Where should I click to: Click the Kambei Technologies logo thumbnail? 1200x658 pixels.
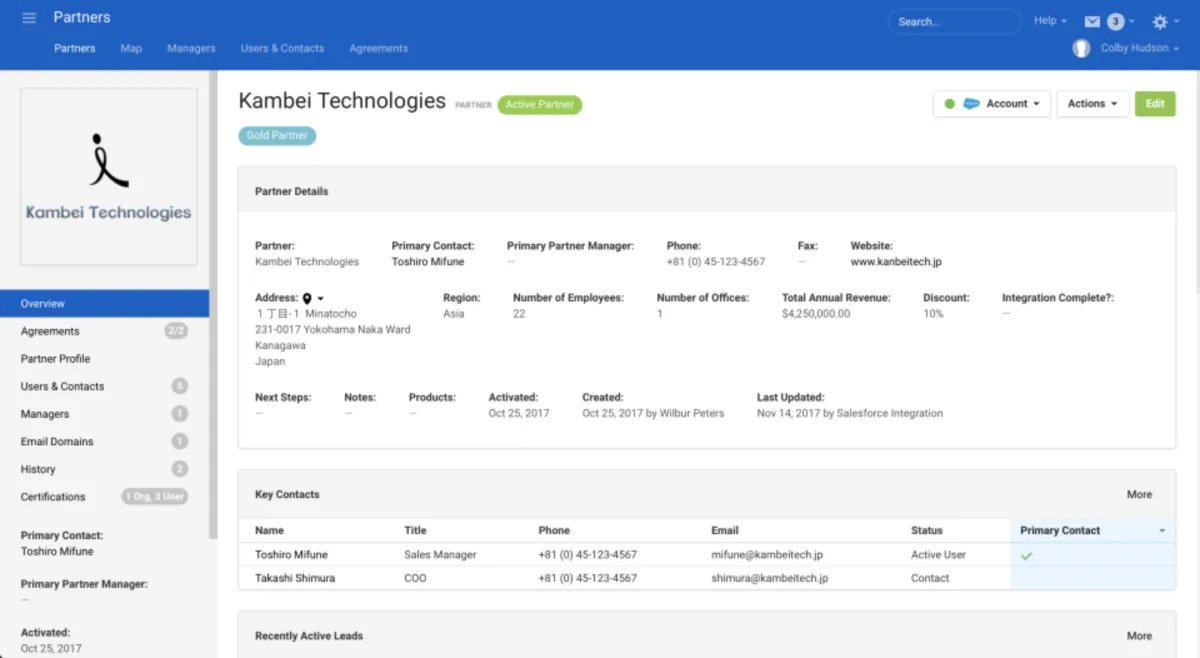[108, 176]
